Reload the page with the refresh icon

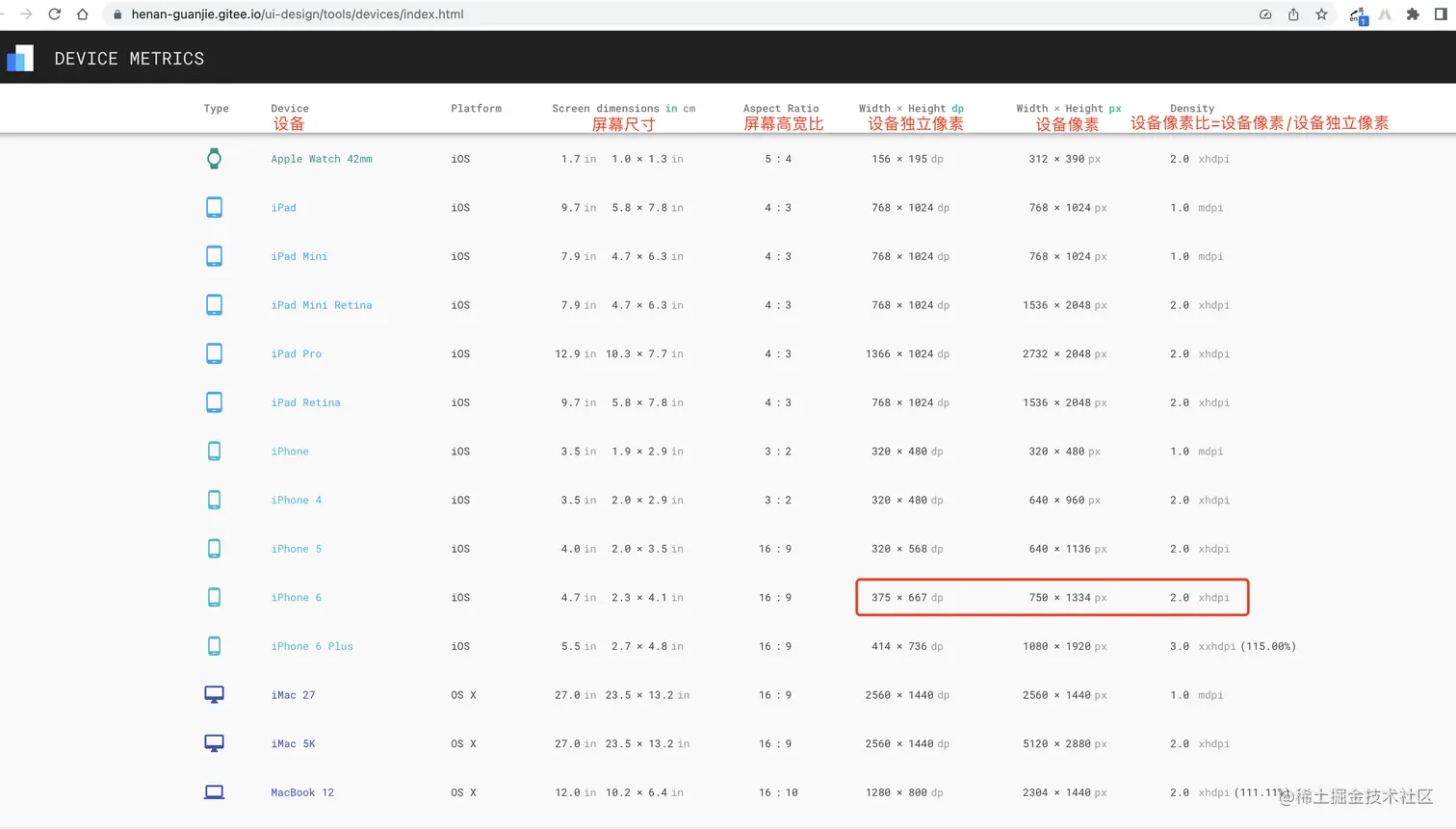55,14
